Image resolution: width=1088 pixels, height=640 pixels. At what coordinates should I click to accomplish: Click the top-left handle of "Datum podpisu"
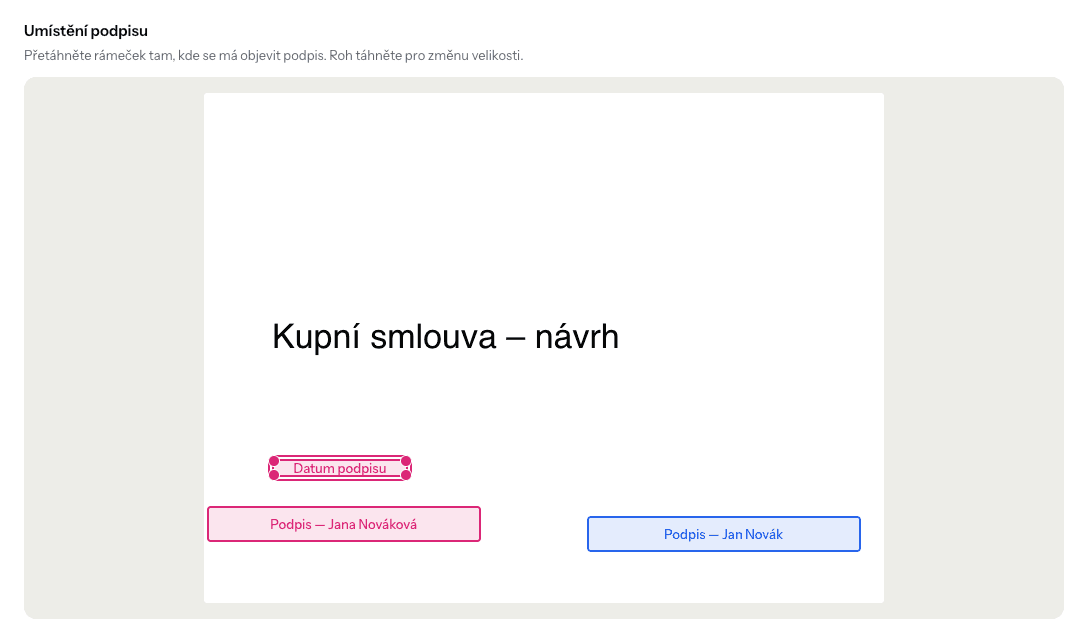(274, 462)
